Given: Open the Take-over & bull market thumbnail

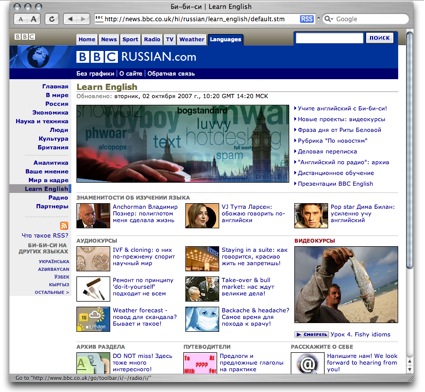Looking at the screenshot, I should [202, 289].
